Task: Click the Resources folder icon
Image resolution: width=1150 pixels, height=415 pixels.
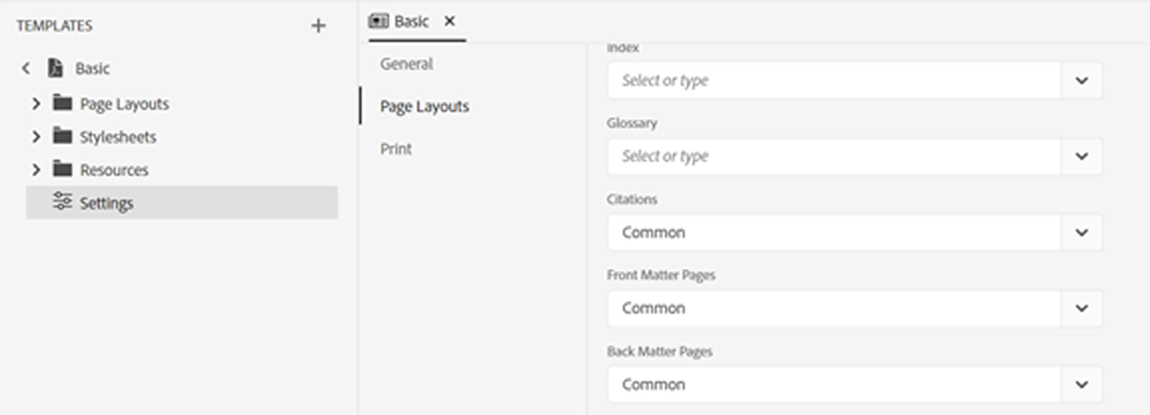Action: pos(63,169)
